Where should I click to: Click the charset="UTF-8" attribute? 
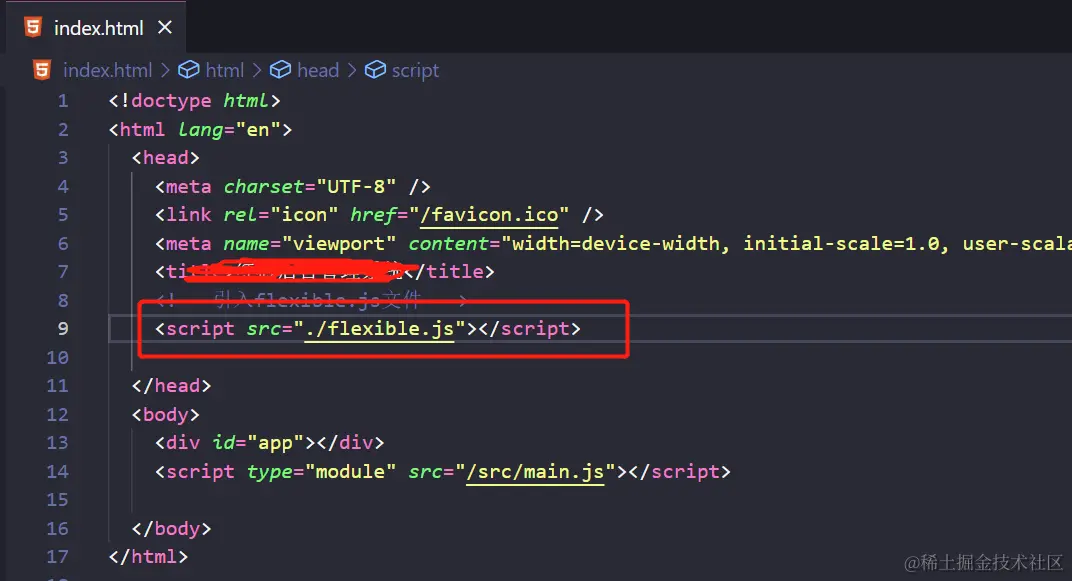click(x=310, y=187)
